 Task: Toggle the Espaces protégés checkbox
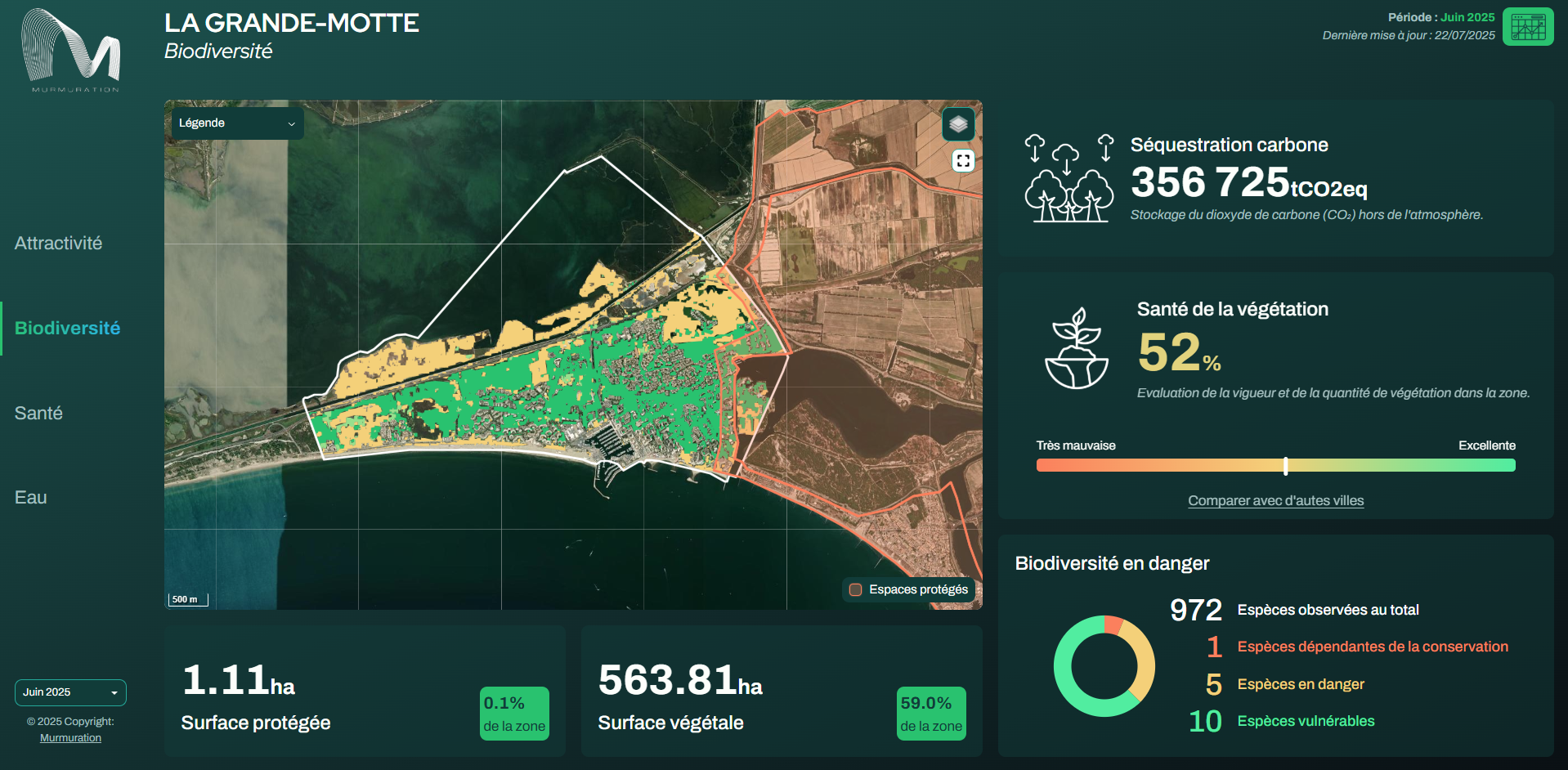[856, 589]
